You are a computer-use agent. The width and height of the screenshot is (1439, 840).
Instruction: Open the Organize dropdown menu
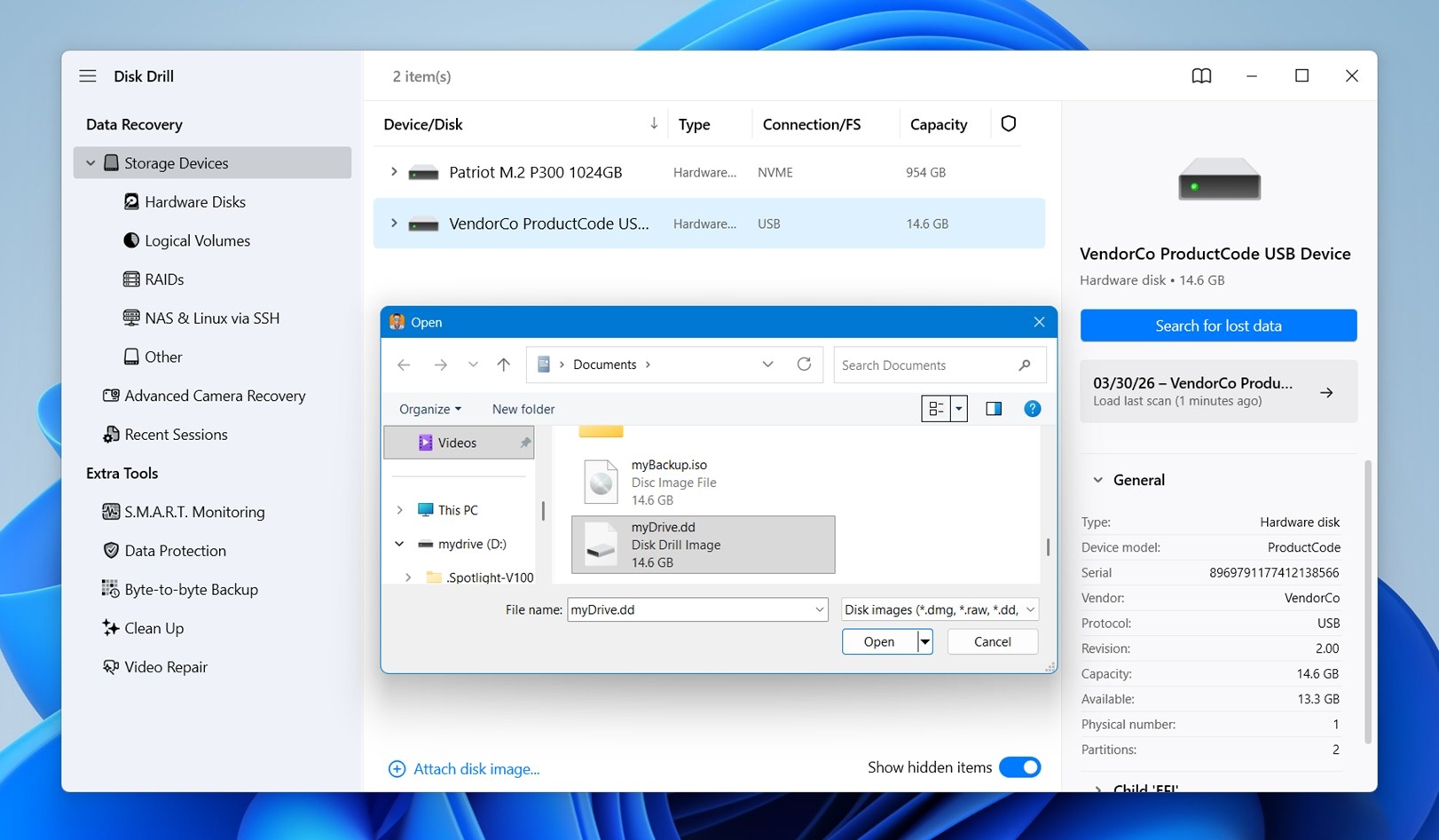(x=430, y=409)
